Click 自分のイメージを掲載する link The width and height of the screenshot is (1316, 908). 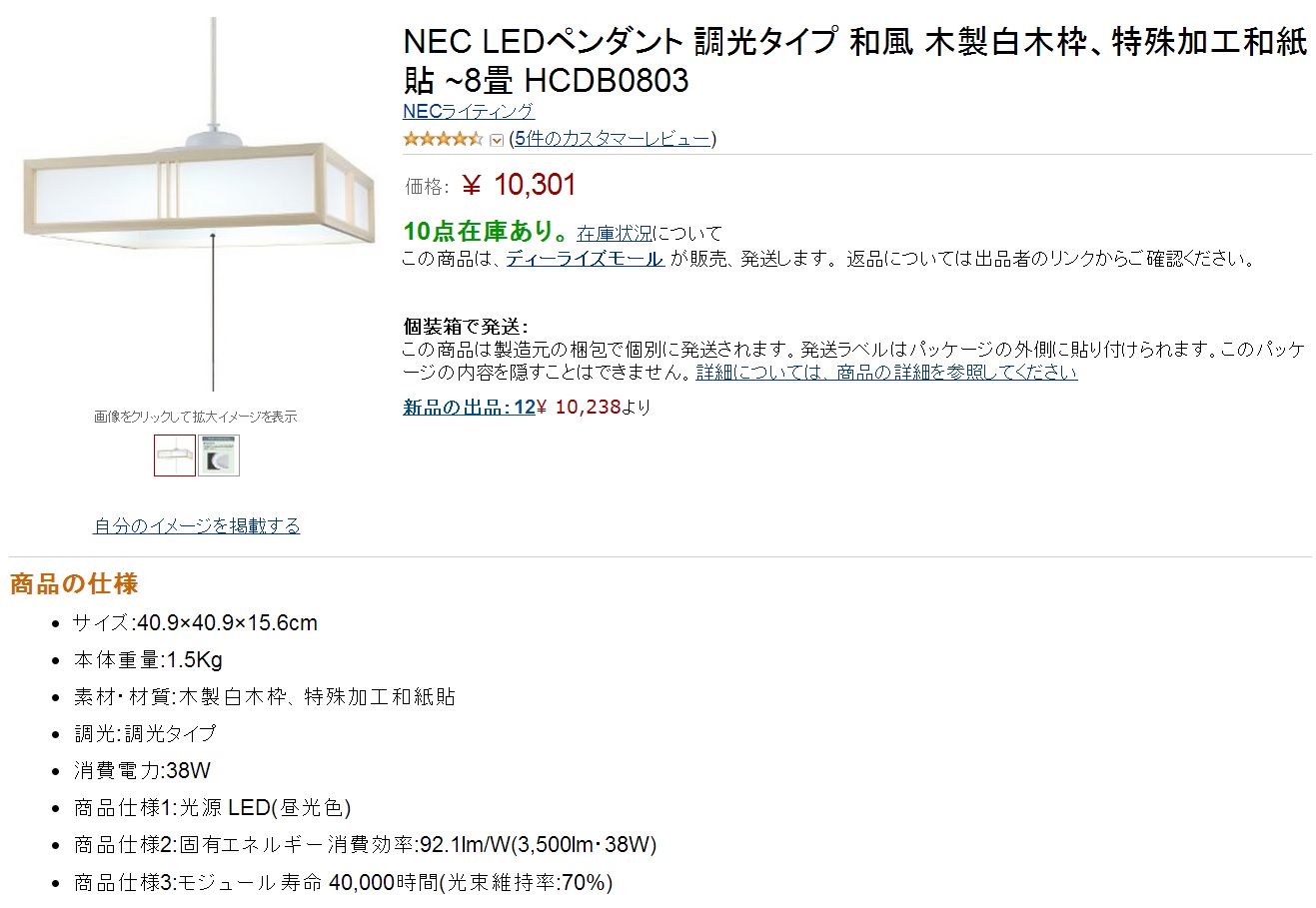pos(197,525)
